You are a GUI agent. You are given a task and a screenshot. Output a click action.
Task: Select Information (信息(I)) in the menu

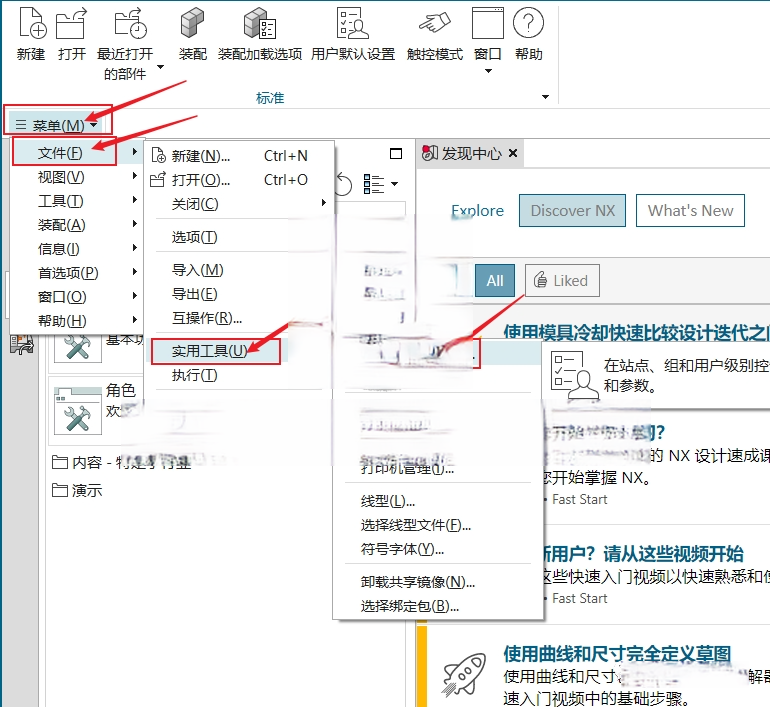click(x=76, y=249)
